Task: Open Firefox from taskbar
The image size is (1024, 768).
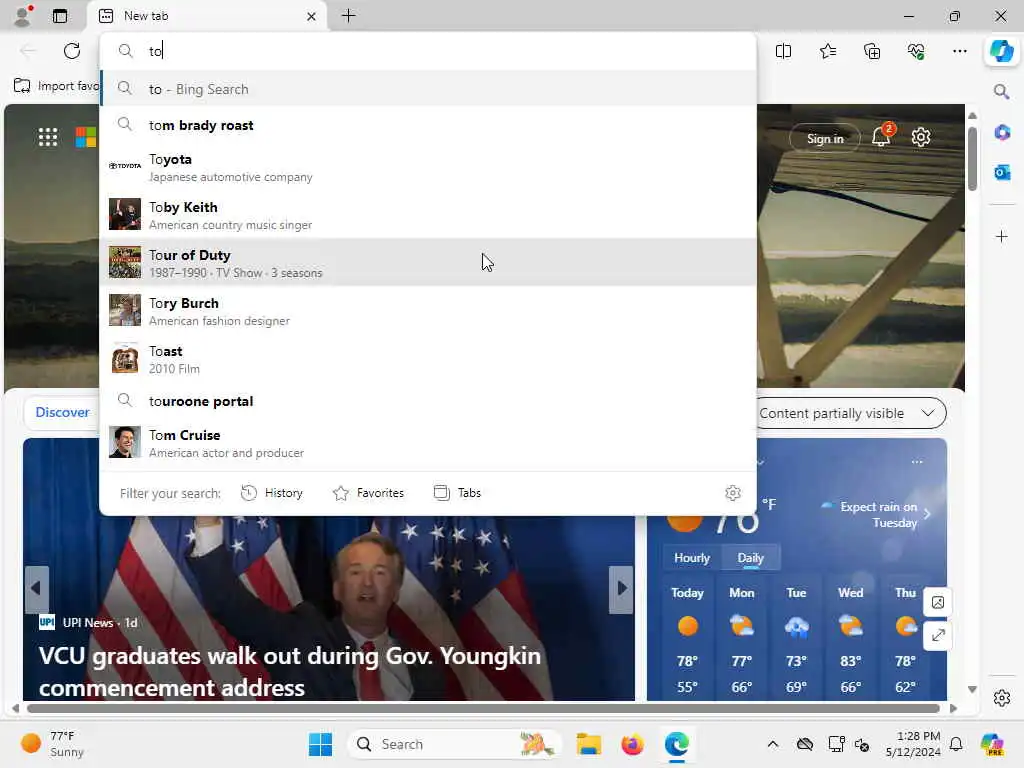Action: coord(632,744)
